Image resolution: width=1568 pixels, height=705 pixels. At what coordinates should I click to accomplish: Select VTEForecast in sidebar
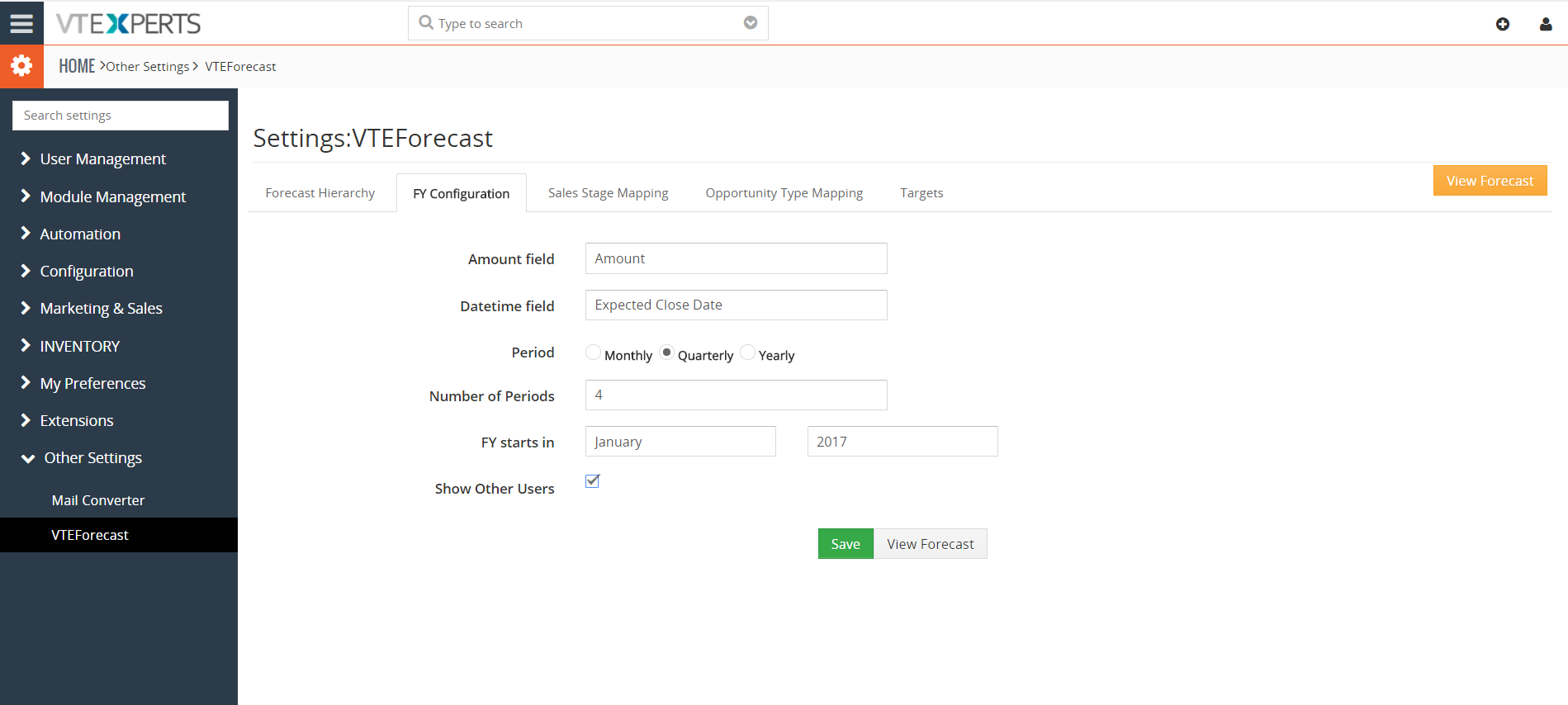coord(119,535)
